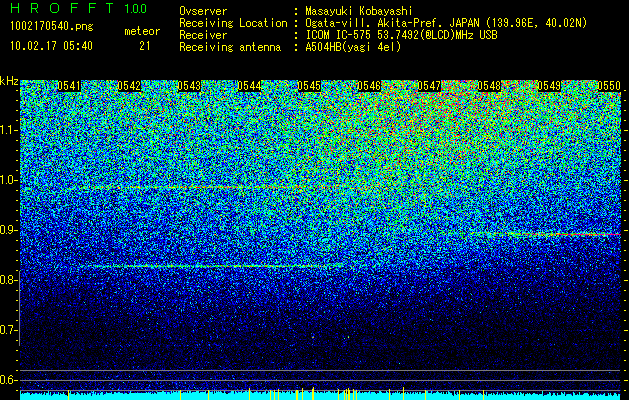Click the 0.8 frequency axis label
This screenshot has width=629, height=400.
click(x=9, y=280)
